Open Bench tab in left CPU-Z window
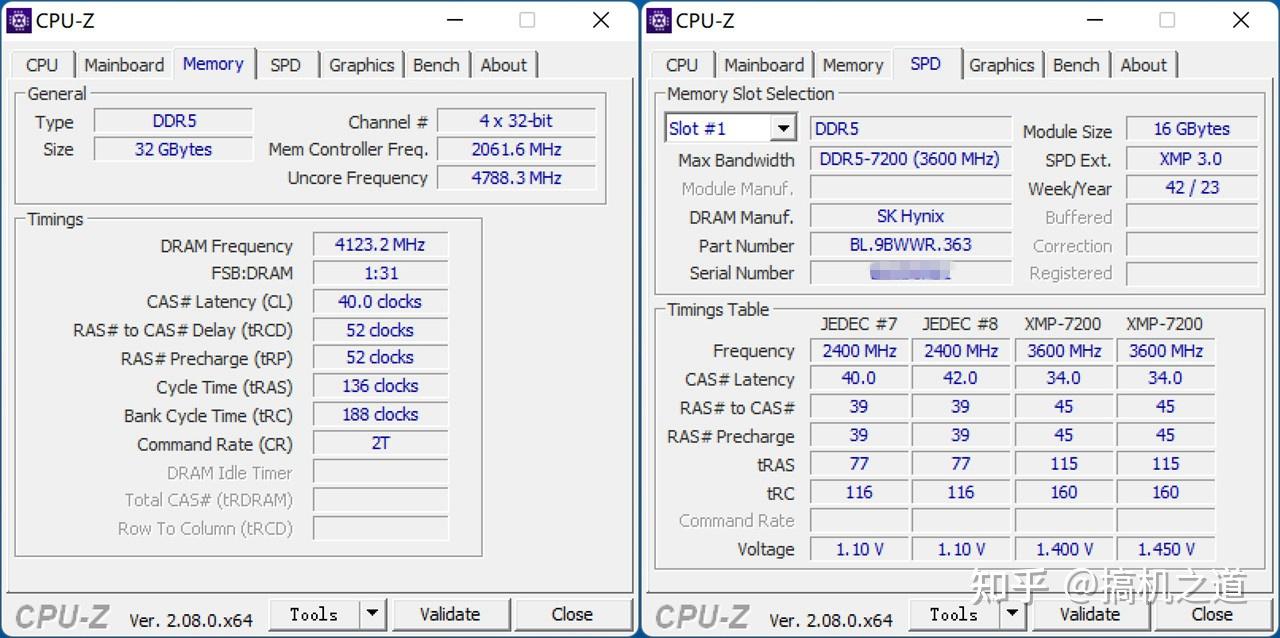This screenshot has width=1280, height=638. click(x=436, y=65)
